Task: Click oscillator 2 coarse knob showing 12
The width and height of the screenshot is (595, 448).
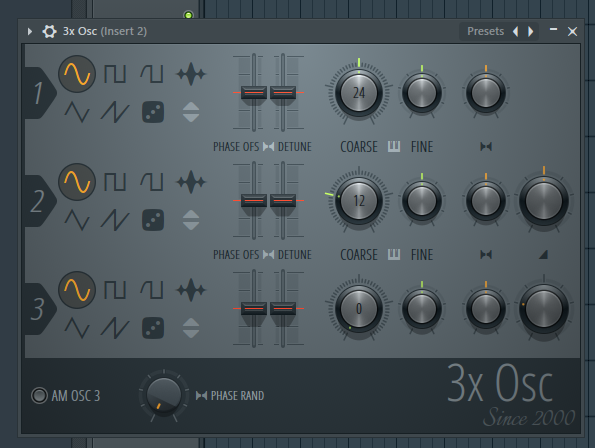Action: (x=359, y=201)
